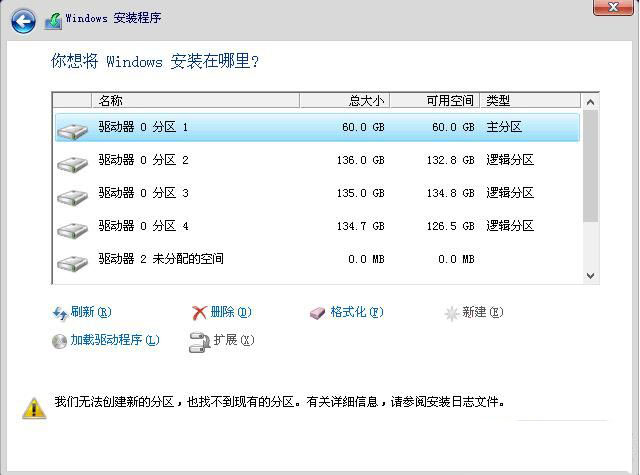This screenshot has width=640, height=475.
Task: Click 逻辑分区 type in 分区 2 row
Action: click(510, 160)
